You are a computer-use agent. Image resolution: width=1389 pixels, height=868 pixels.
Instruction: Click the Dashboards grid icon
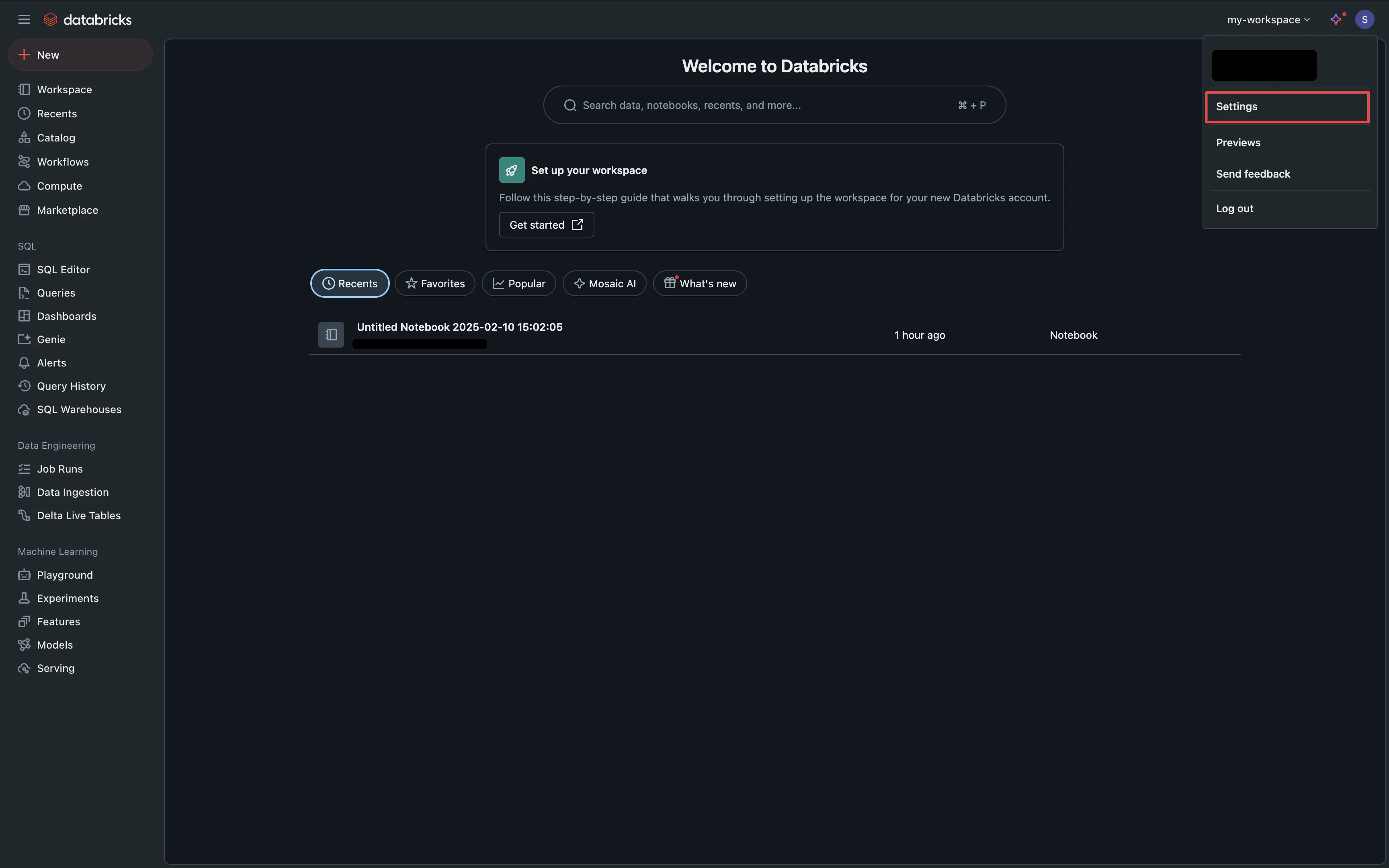[x=24, y=316]
